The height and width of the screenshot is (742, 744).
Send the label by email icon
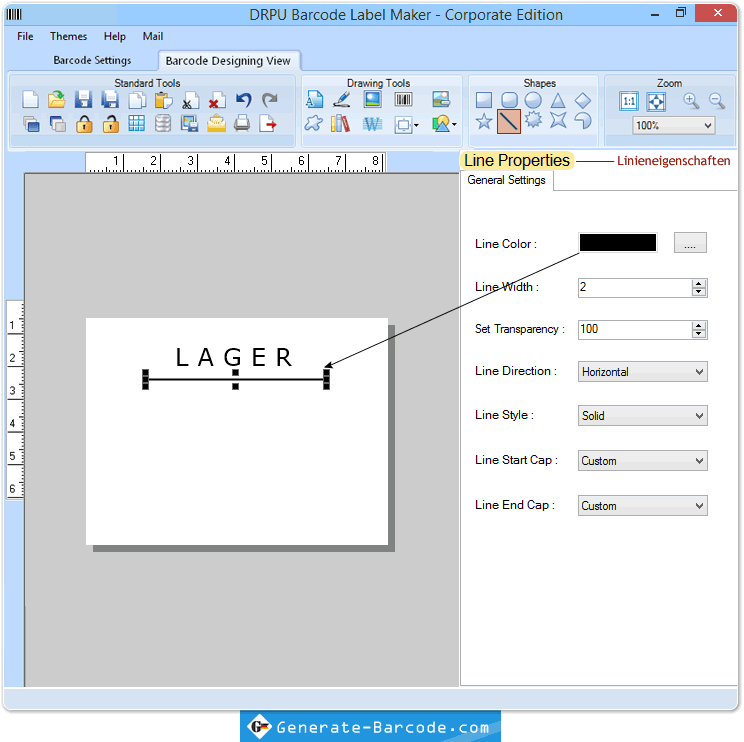pyautogui.click(x=216, y=124)
